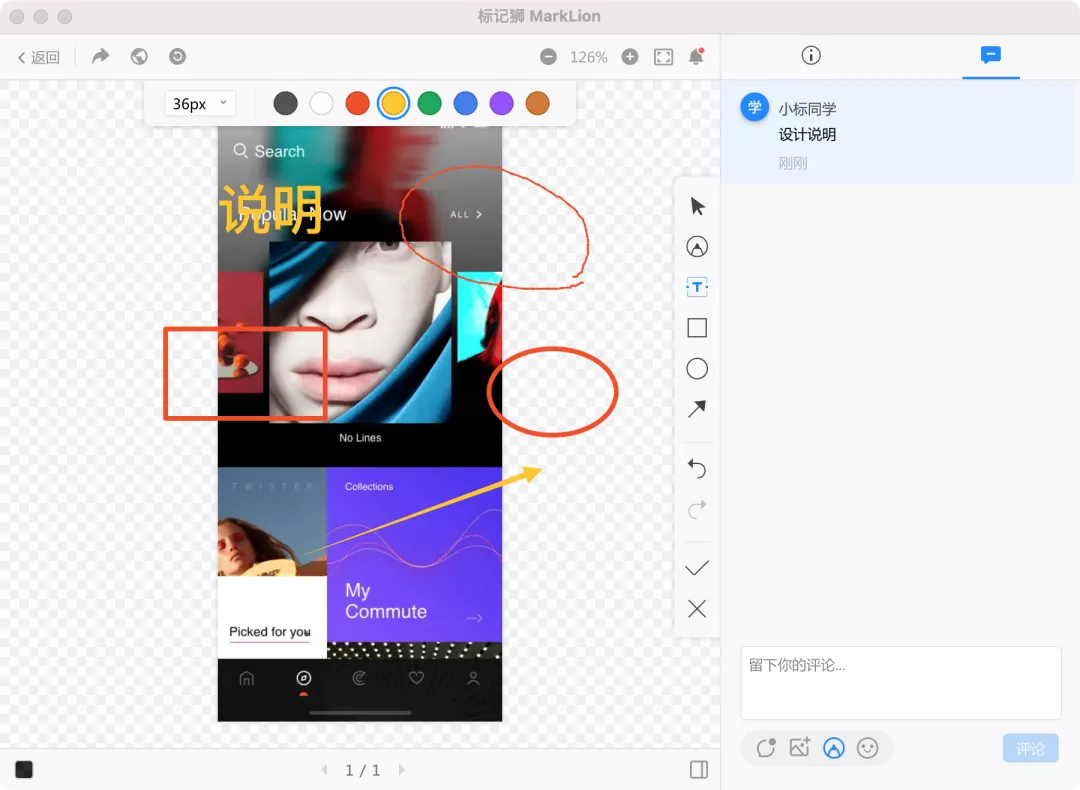Cancel annotation with the X icon
Screen dimensions: 1080x790
tap(697, 609)
